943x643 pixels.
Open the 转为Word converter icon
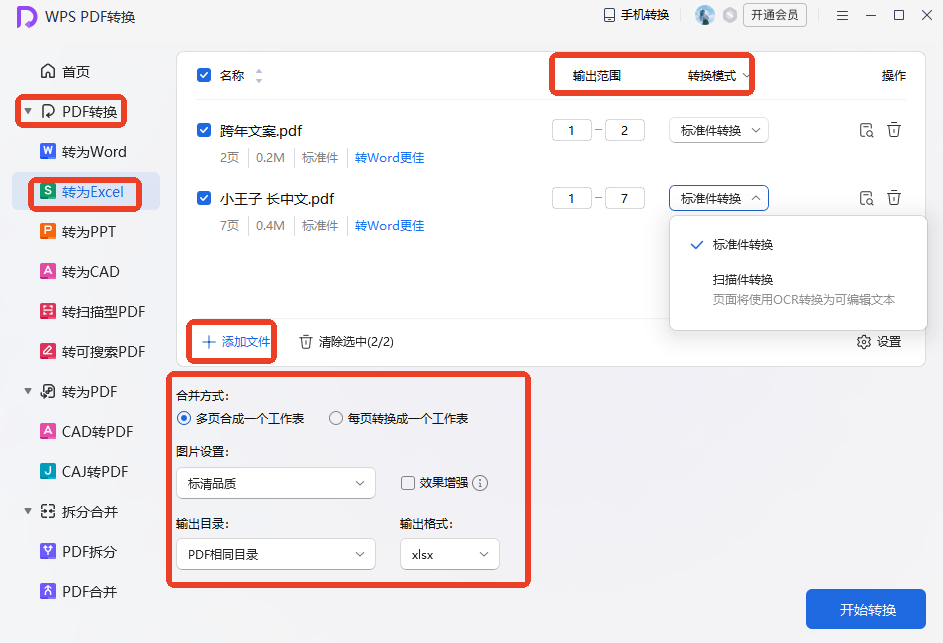[48, 151]
